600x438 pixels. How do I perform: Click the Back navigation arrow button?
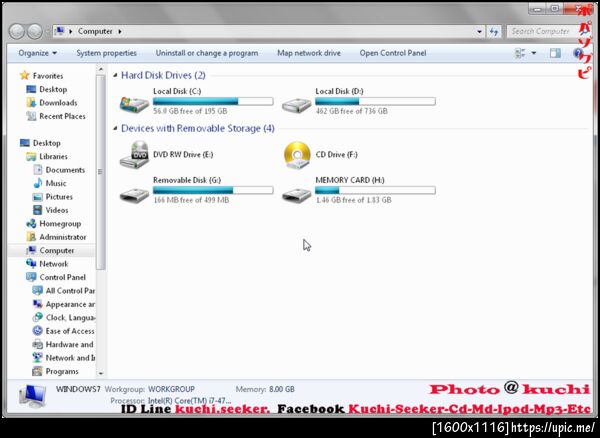pyautogui.click(x=16, y=31)
